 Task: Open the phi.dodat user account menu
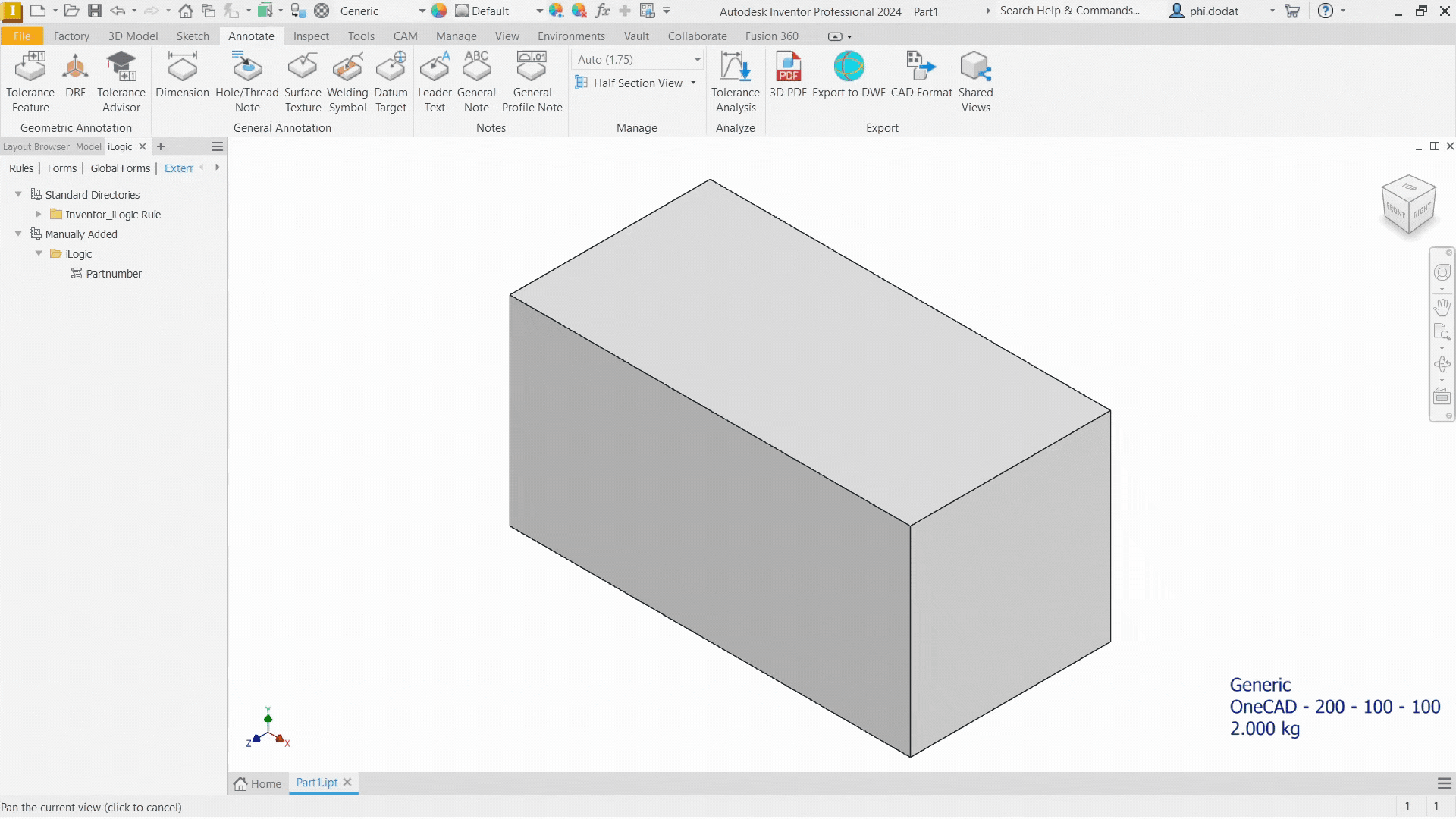point(1222,11)
